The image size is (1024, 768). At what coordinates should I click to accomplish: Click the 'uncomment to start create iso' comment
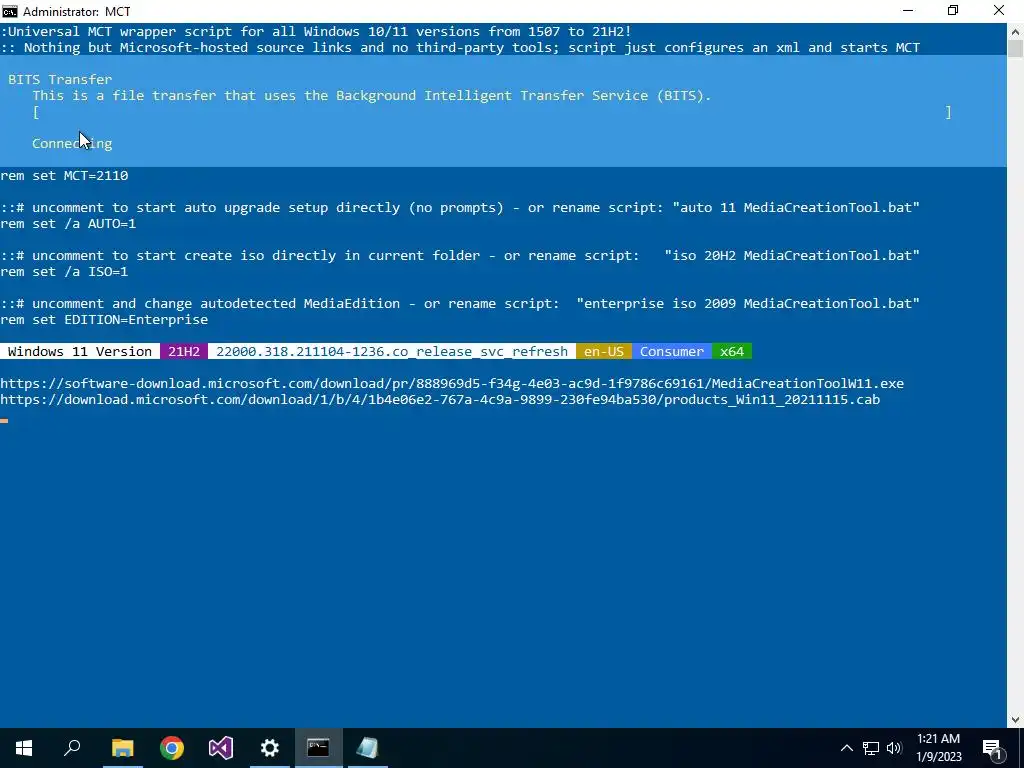click(460, 256)
